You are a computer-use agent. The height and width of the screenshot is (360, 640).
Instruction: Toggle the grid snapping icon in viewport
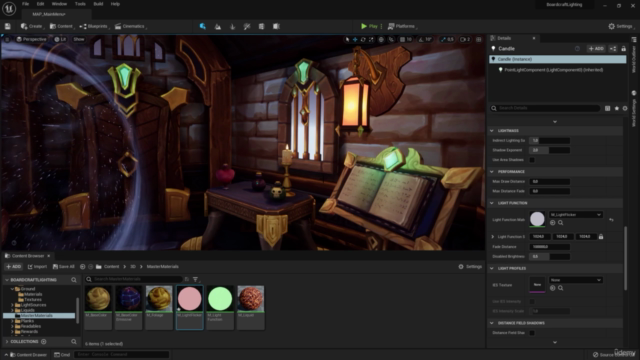[x=402, y=40]
